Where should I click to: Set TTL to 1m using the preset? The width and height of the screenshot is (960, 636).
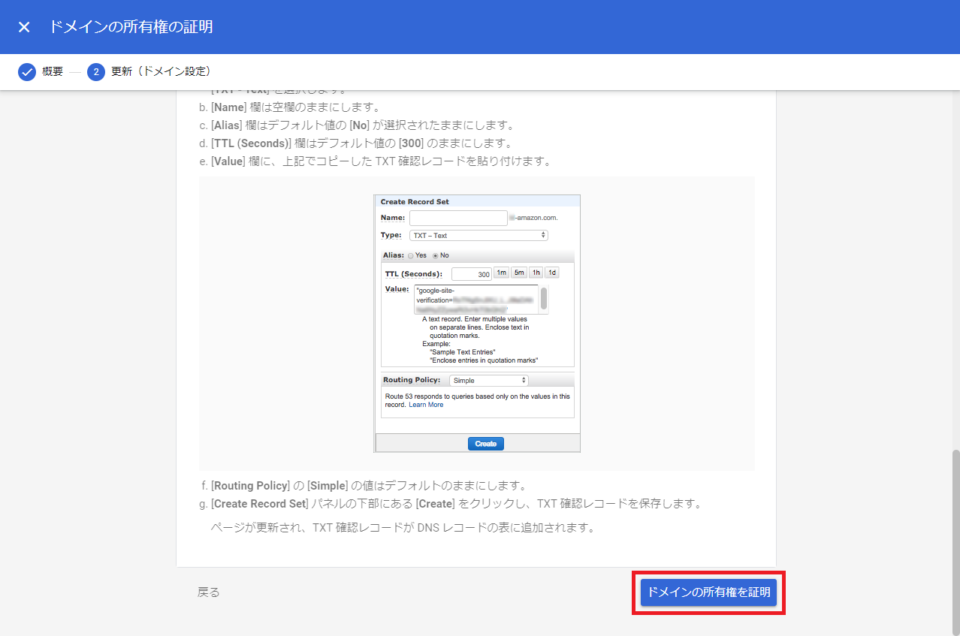(501, 271)
